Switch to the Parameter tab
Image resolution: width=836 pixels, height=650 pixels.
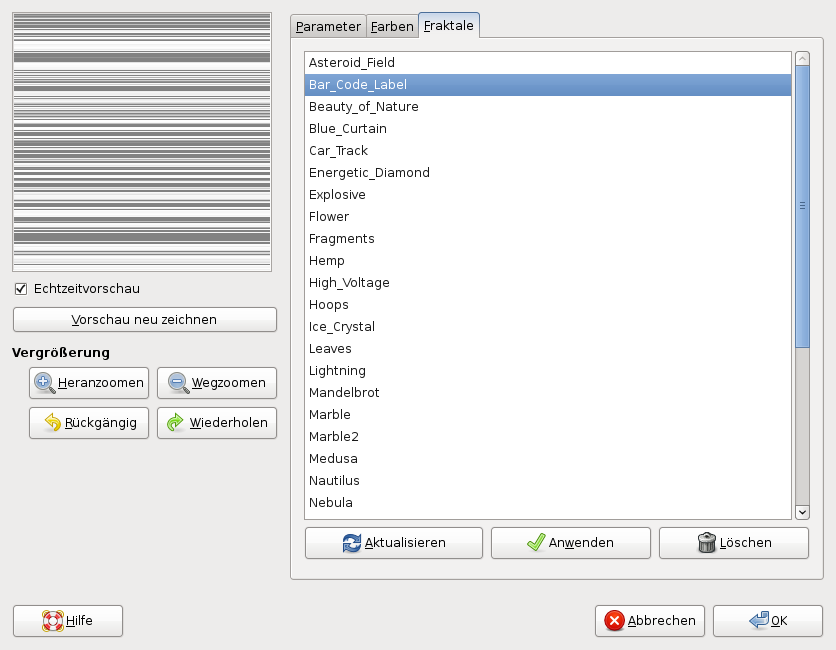(x=328, y=27)
